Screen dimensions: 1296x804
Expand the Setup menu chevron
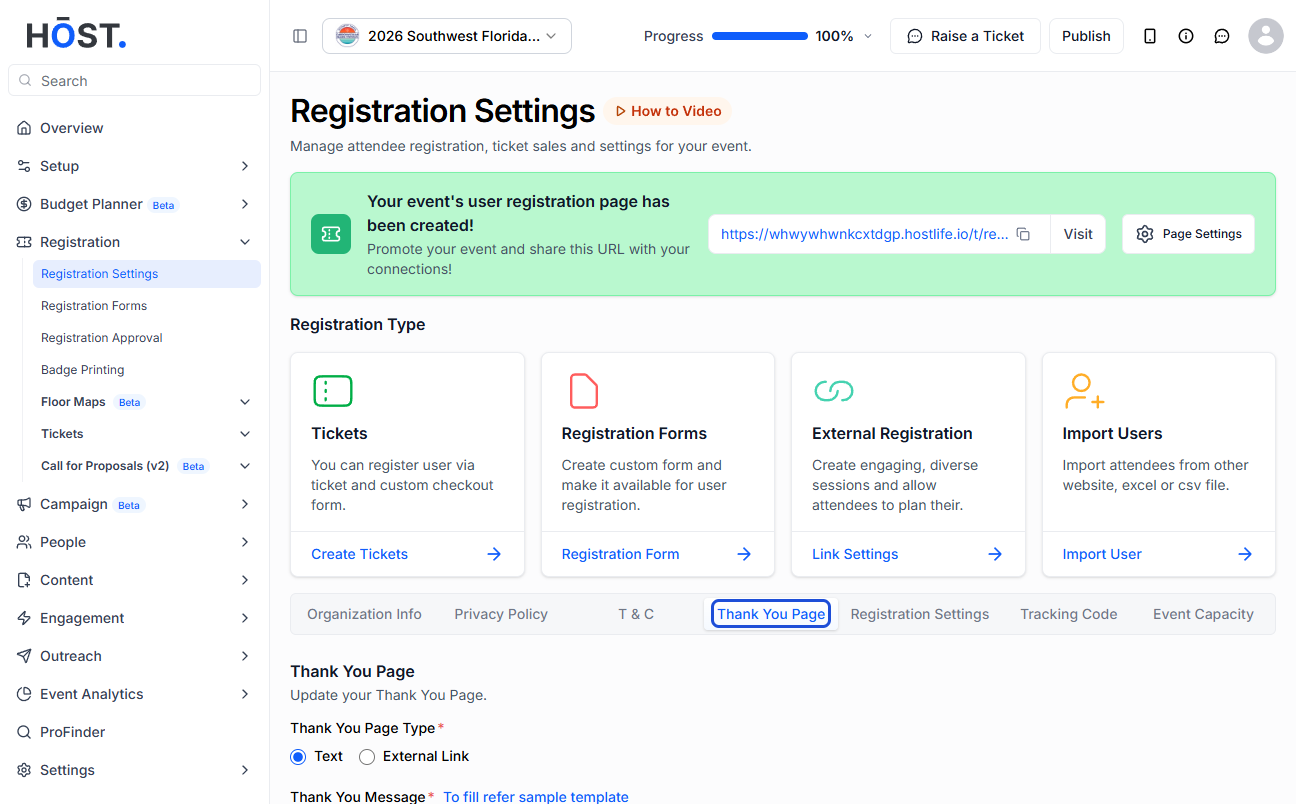tap(245, 166)
